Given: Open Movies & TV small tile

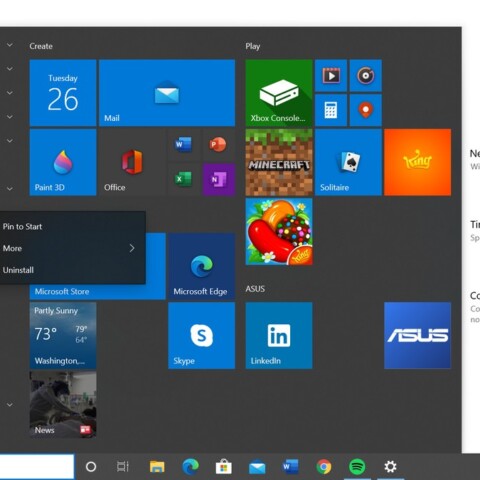Looking at the screenshot, I should coord(331,76).
